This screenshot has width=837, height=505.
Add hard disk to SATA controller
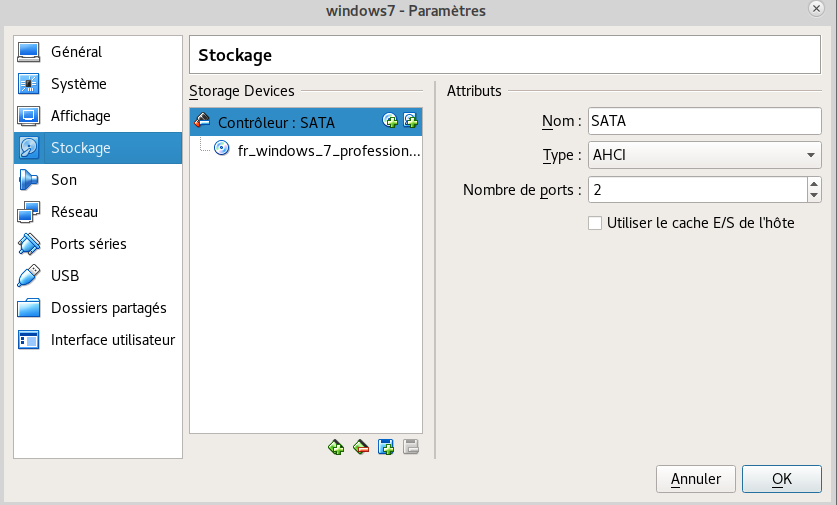pyautogui.click(x=409, y=122)
